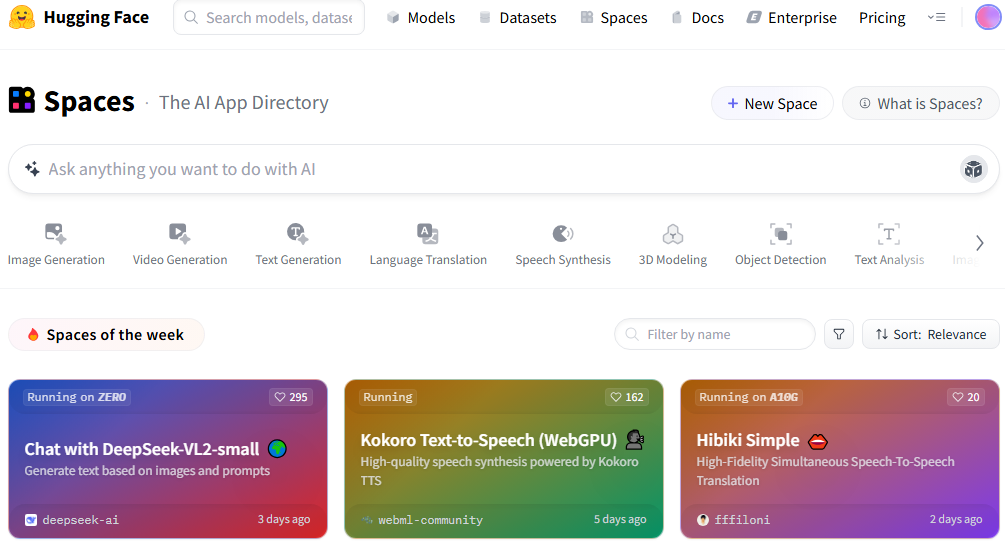Open the fffiloni author link
This screenshot has width=1005, height=545.
tap(742, 520)
